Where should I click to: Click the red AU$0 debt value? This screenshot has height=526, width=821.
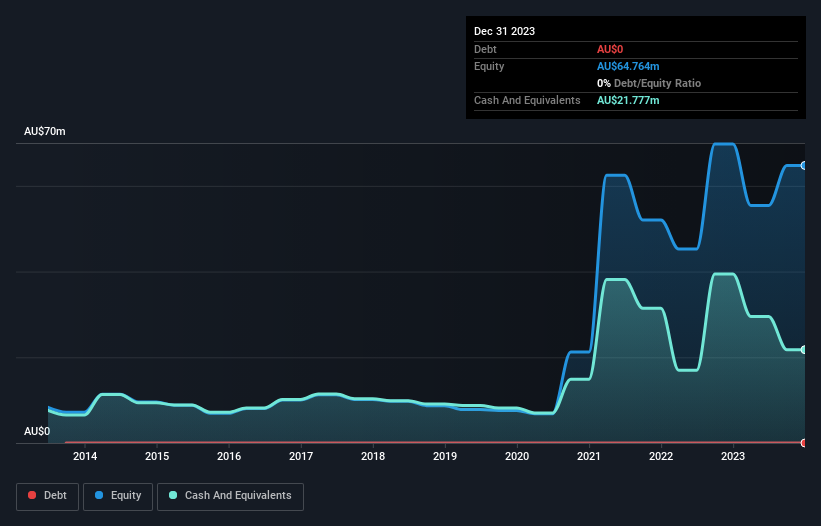coord(610,49)
